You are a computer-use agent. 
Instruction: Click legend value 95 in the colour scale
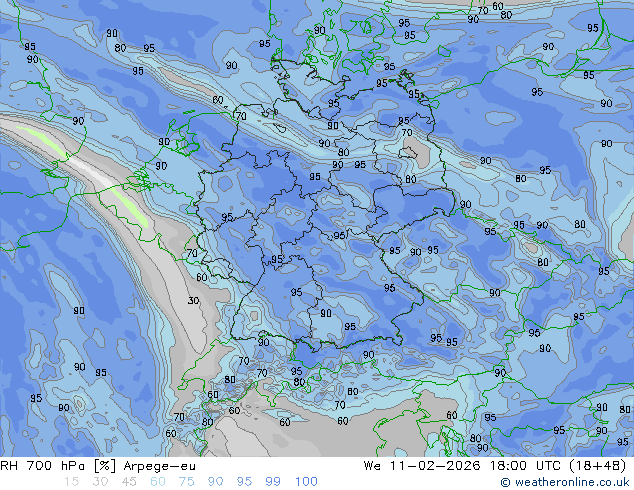[244, 482]
